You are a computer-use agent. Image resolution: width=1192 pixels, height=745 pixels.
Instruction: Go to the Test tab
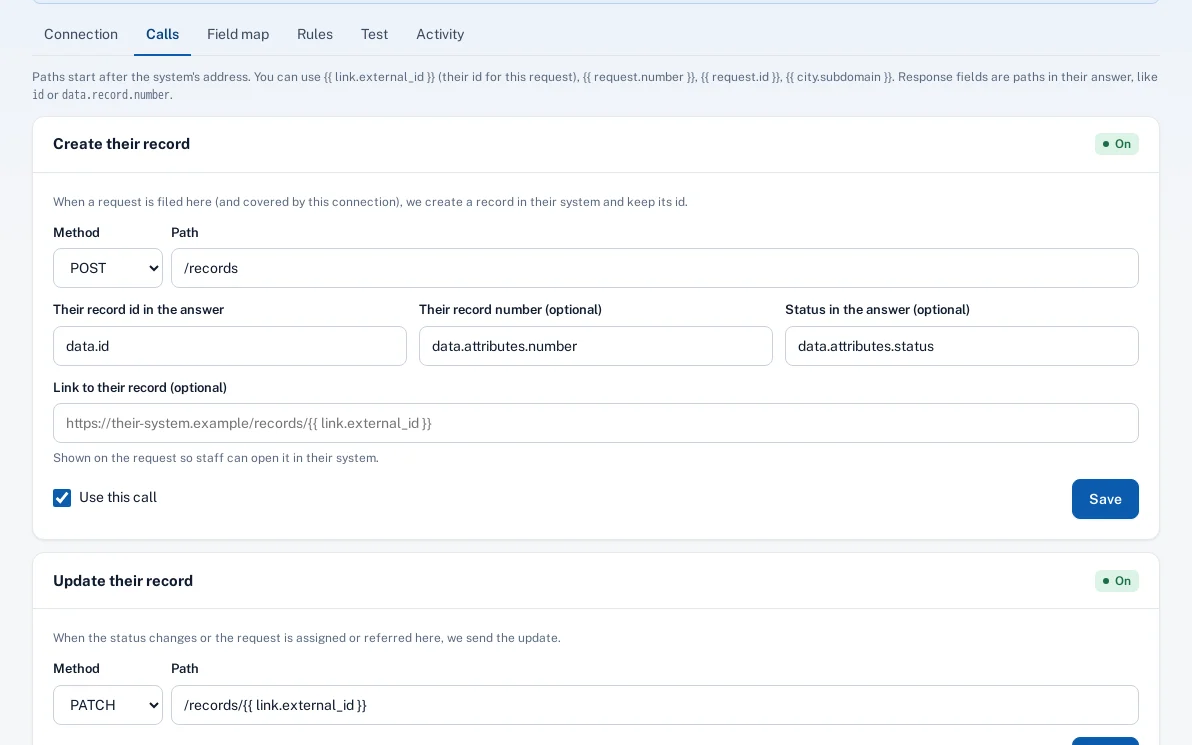coord(374,34)
